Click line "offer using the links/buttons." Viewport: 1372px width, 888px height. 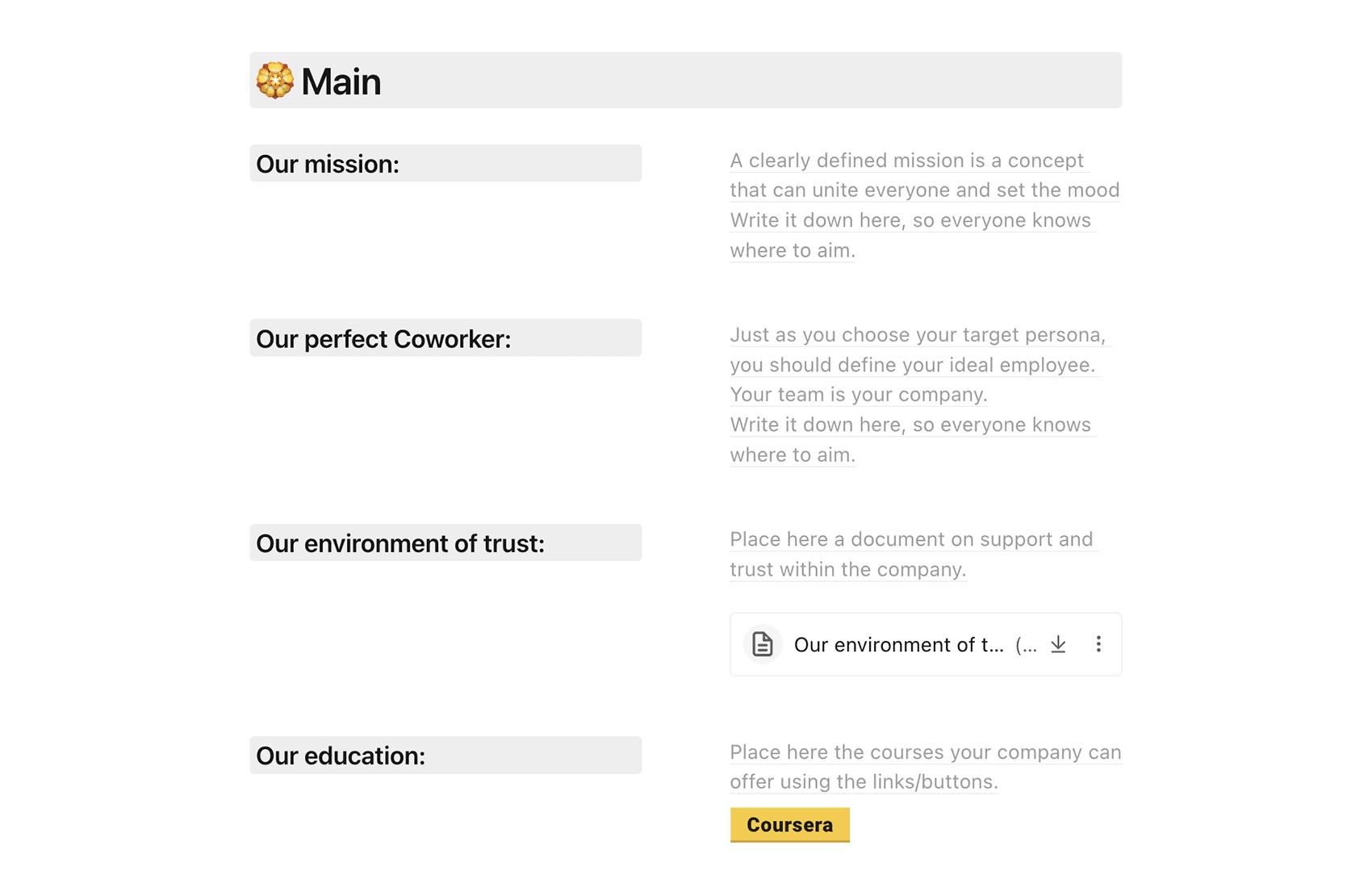pyautogui.click(x=864, y=782)
